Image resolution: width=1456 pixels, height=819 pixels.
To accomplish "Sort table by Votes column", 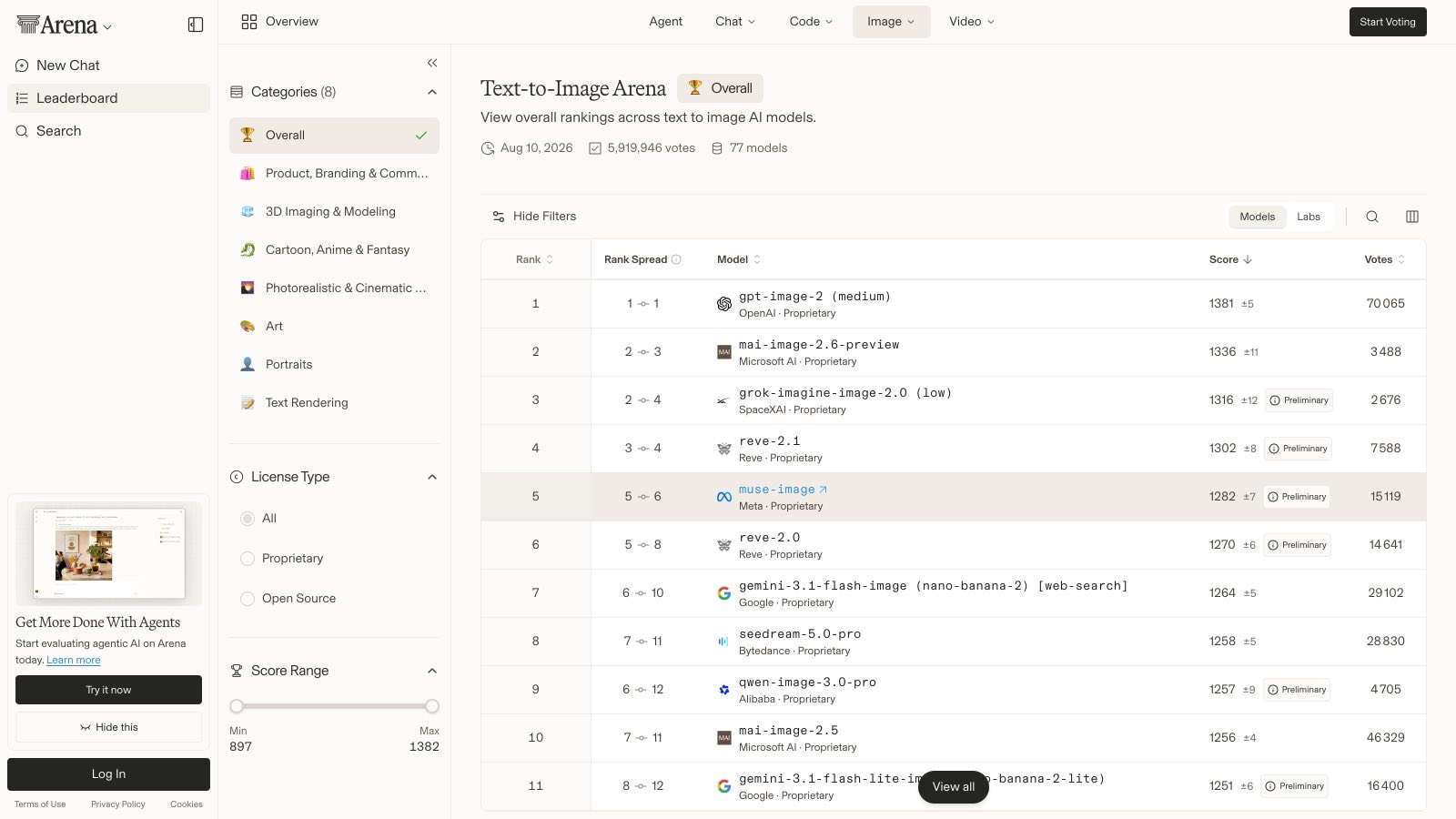I will (x=1384, y=259).
